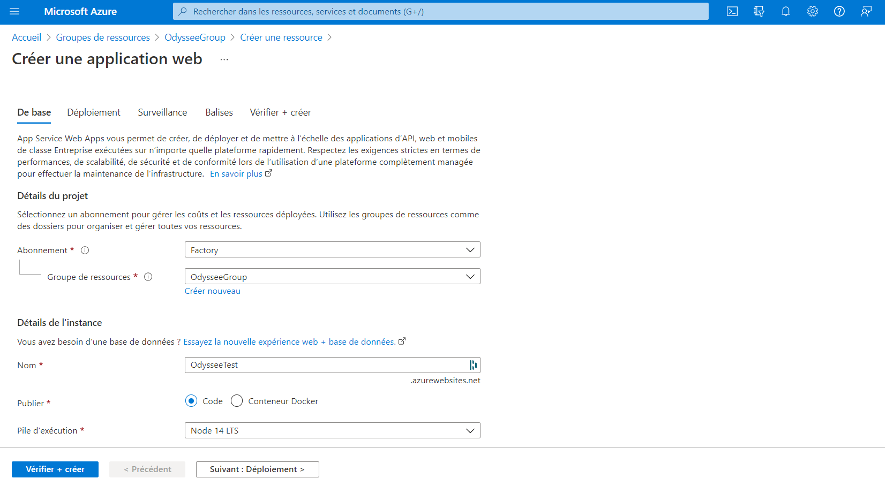886x486 pixels.
Task: Open the Groupe de ressources dropdown
Action: 333,277
